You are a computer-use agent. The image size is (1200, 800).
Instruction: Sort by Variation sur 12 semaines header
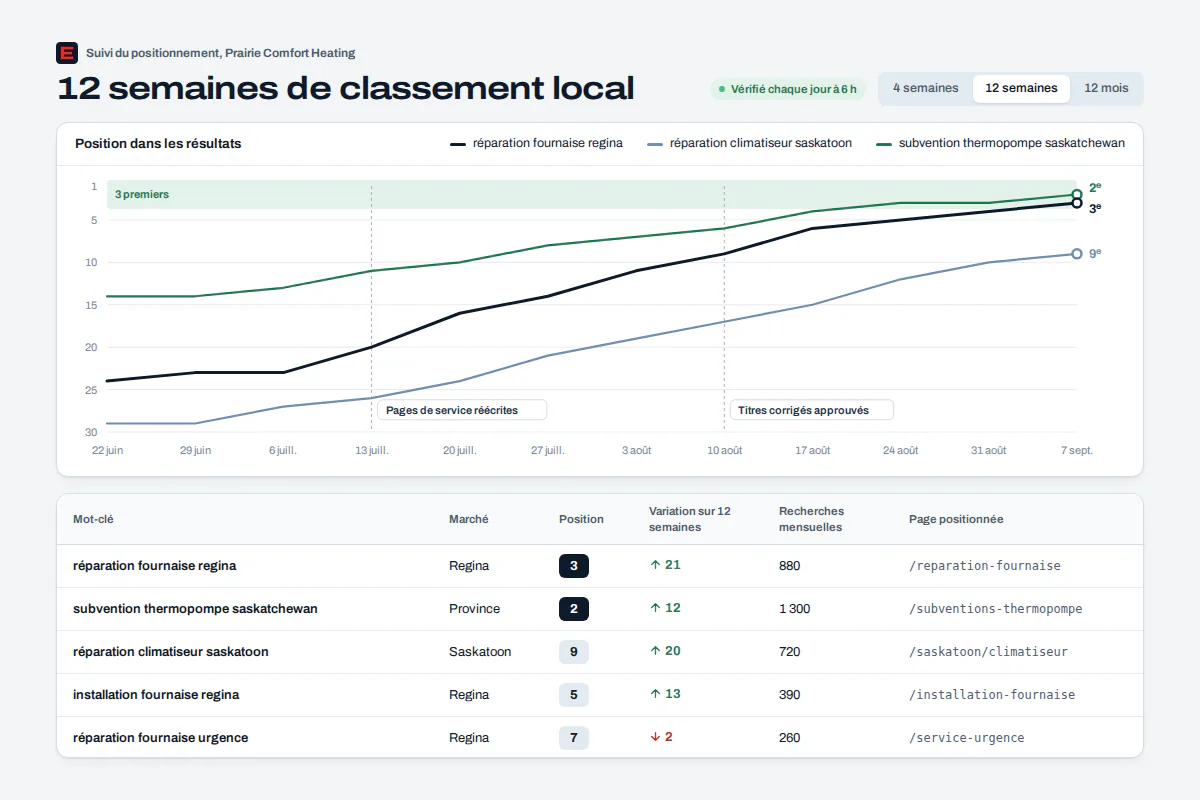point(690,519)
